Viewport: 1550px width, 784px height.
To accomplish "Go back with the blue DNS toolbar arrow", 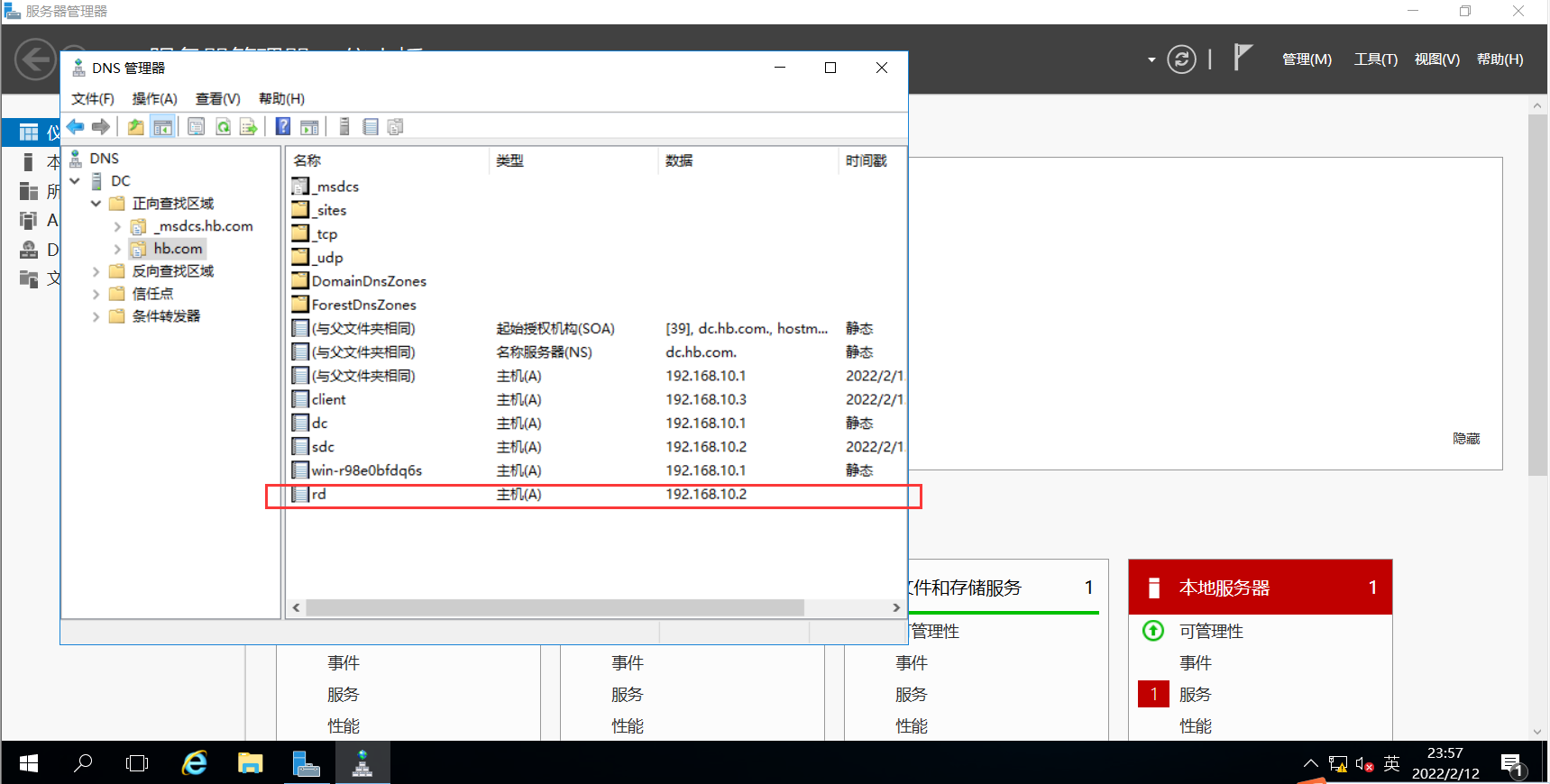I will click(x=76, y=127).
